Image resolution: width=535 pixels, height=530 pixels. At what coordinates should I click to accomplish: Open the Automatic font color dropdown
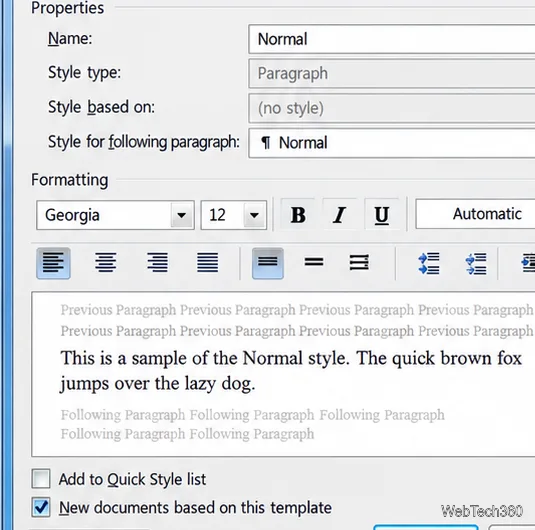click(475, 214)
